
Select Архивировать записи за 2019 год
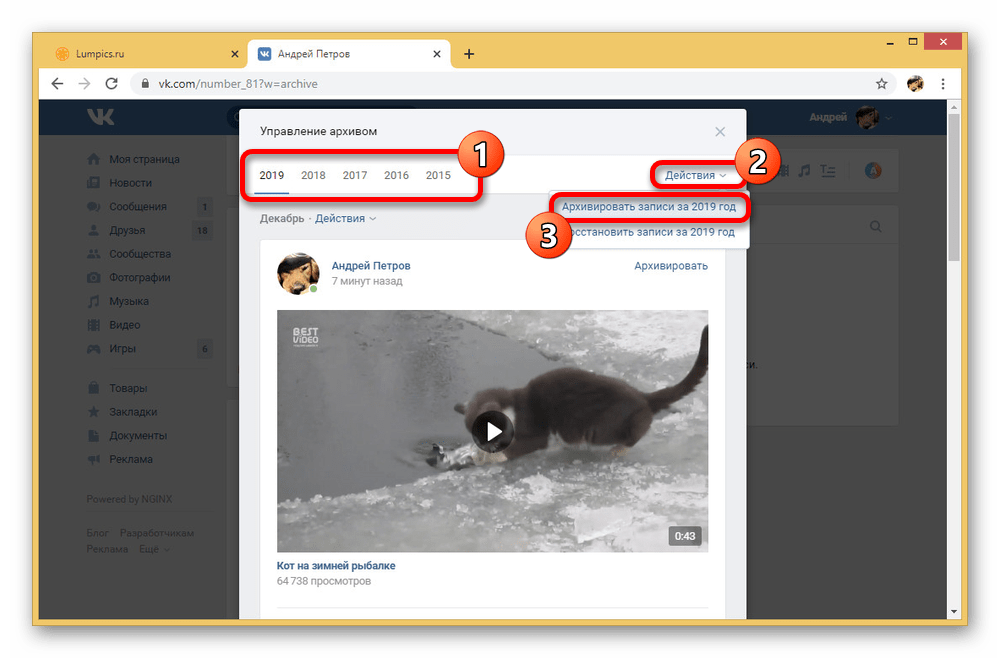click(648, 207)
